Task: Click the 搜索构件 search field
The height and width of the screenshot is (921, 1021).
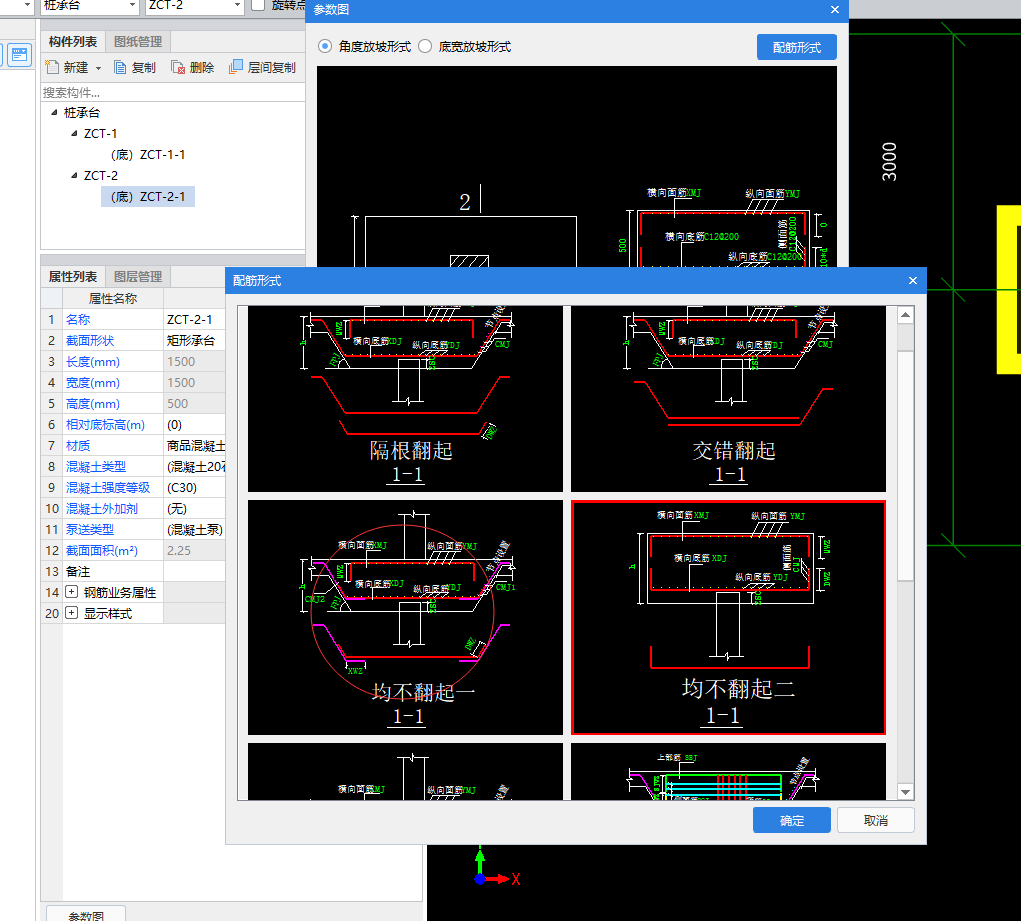Action: coord(173,92)
